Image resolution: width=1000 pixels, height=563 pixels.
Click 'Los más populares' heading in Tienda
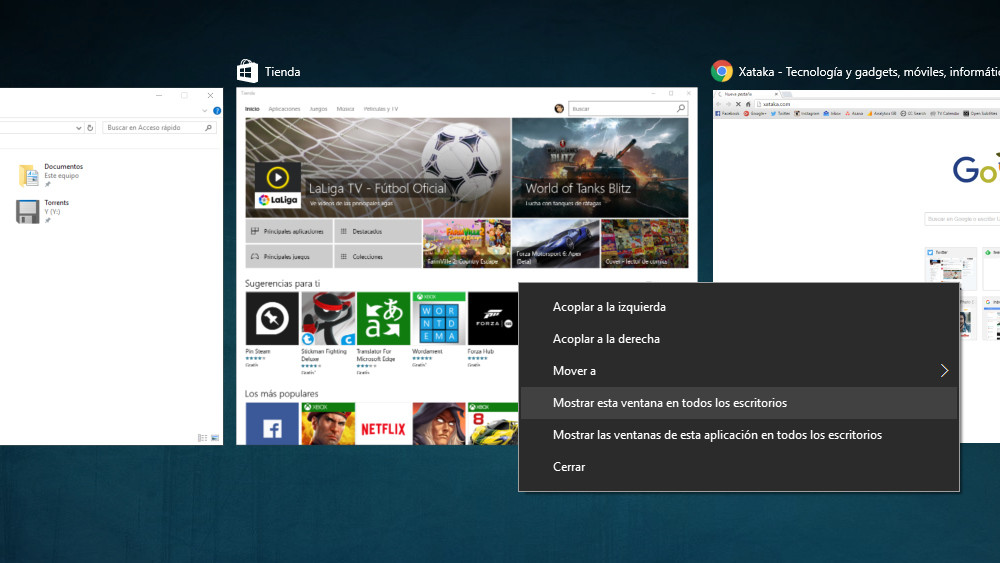point(281,394)
